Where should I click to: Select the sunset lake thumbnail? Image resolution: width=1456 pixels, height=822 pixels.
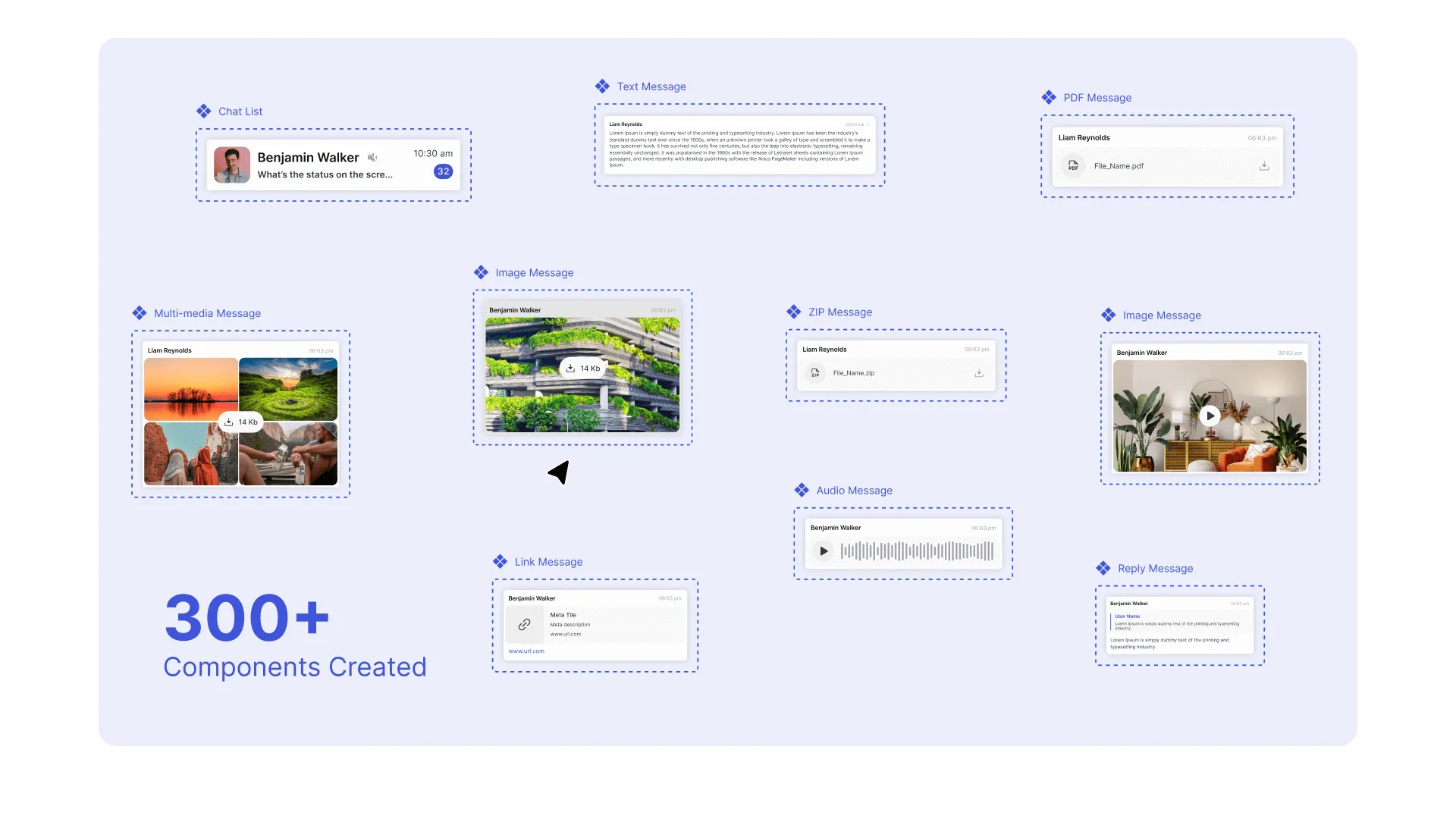point(191,389)
